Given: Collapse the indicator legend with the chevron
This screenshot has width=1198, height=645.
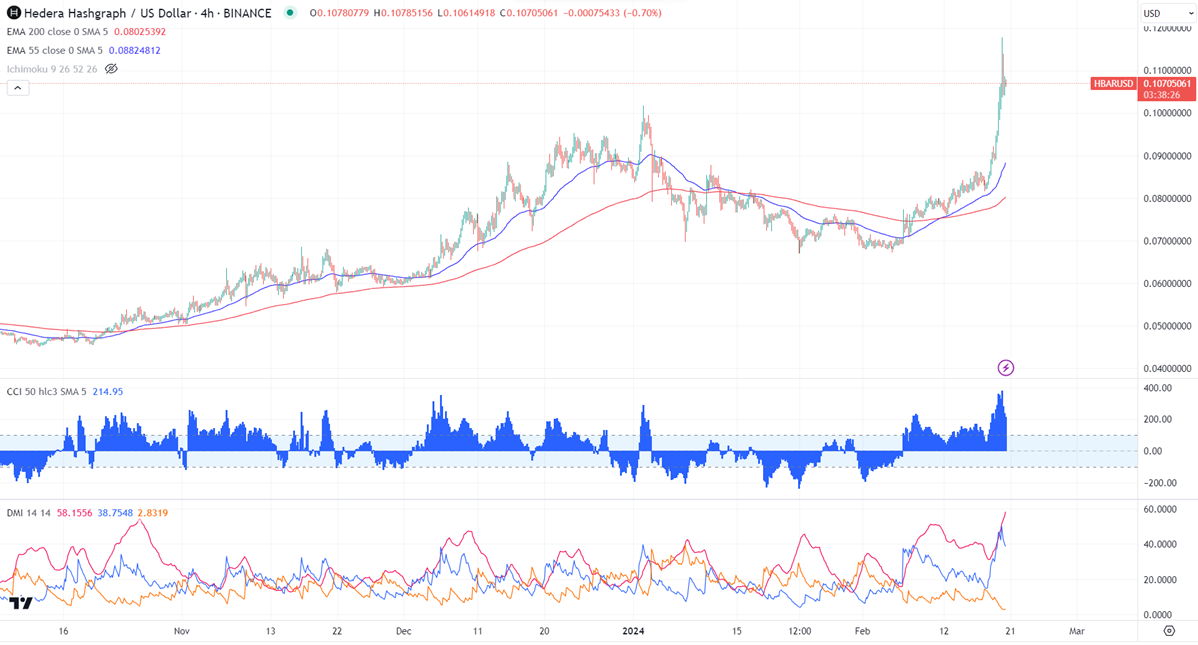Looking at the screenshot, I should 18,88.
